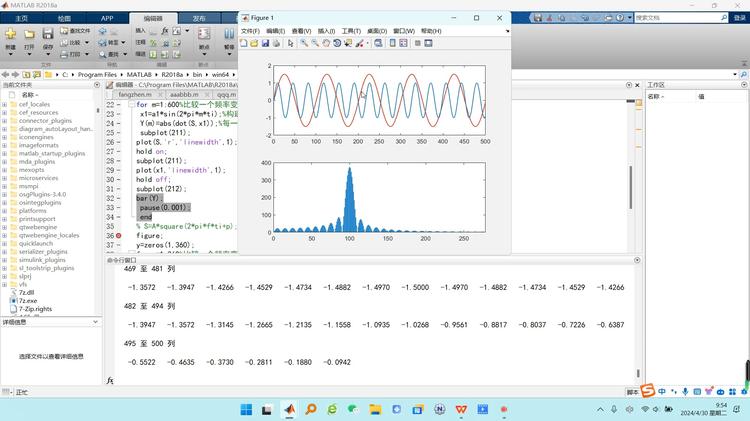Click the Save floppy icon in ribbon

[47, 34]
